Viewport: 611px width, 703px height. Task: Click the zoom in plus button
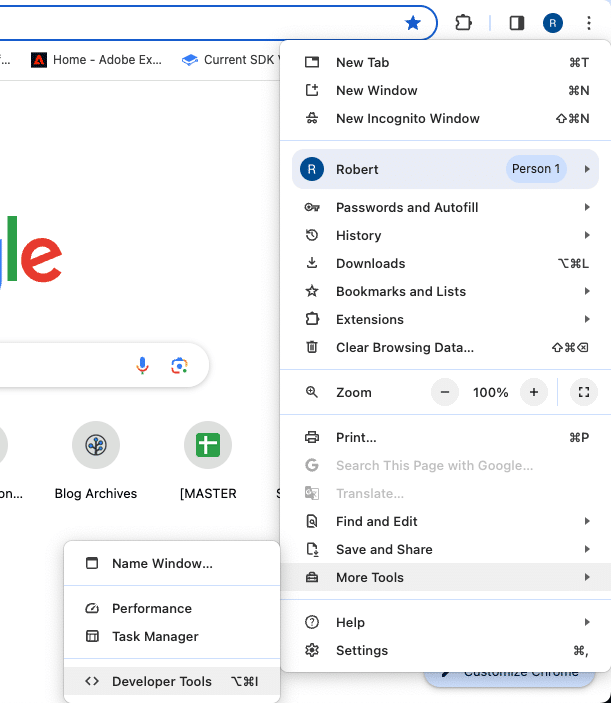[x=534, y=392]
